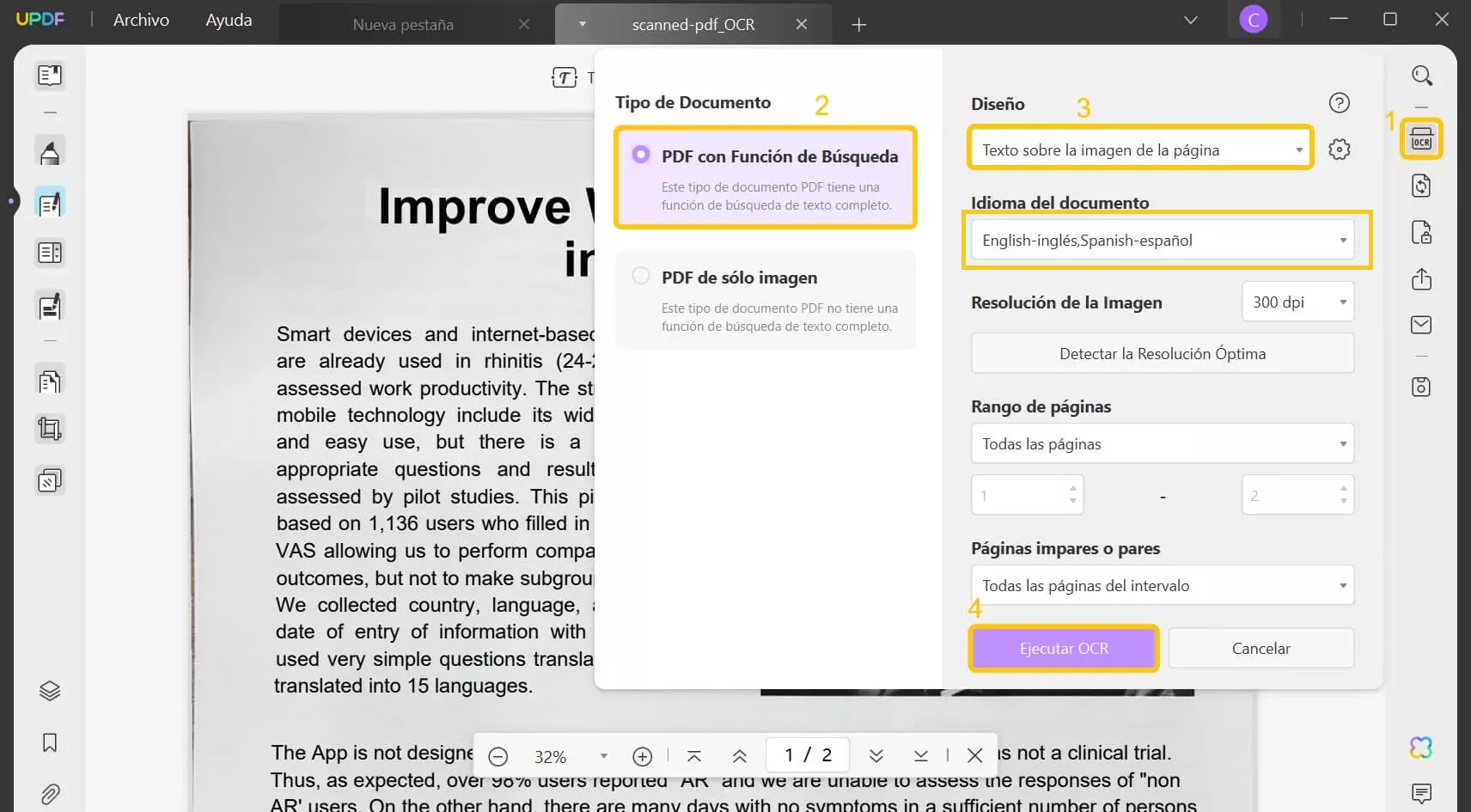
Task: Select the crop pages tool
Action: point(50,429)
